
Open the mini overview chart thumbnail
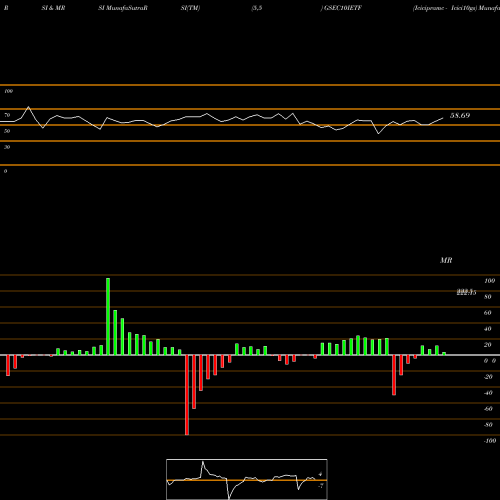(x=247, y=479)
